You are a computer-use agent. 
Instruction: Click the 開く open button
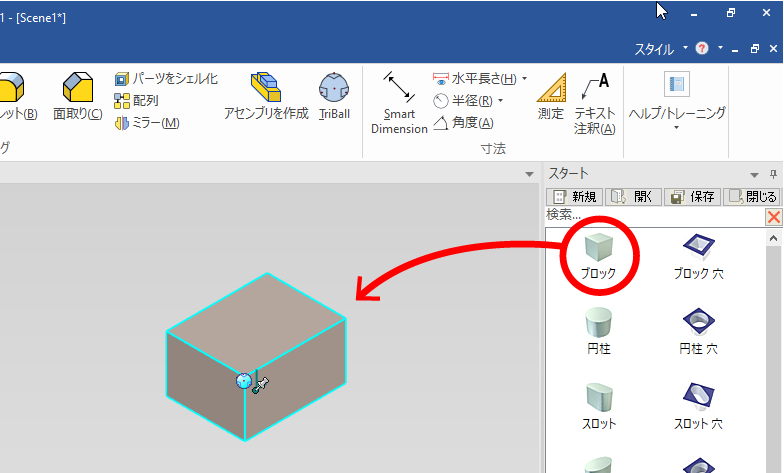(x=633, y=197)
